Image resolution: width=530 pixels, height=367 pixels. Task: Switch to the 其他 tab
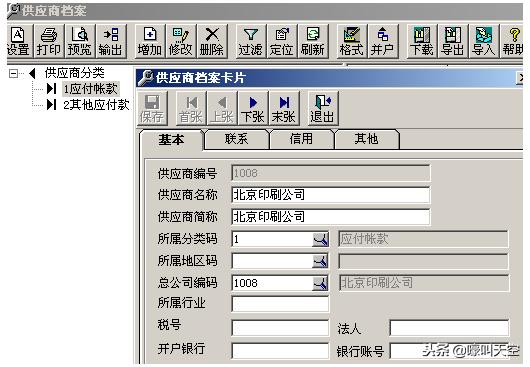point(366,139)
